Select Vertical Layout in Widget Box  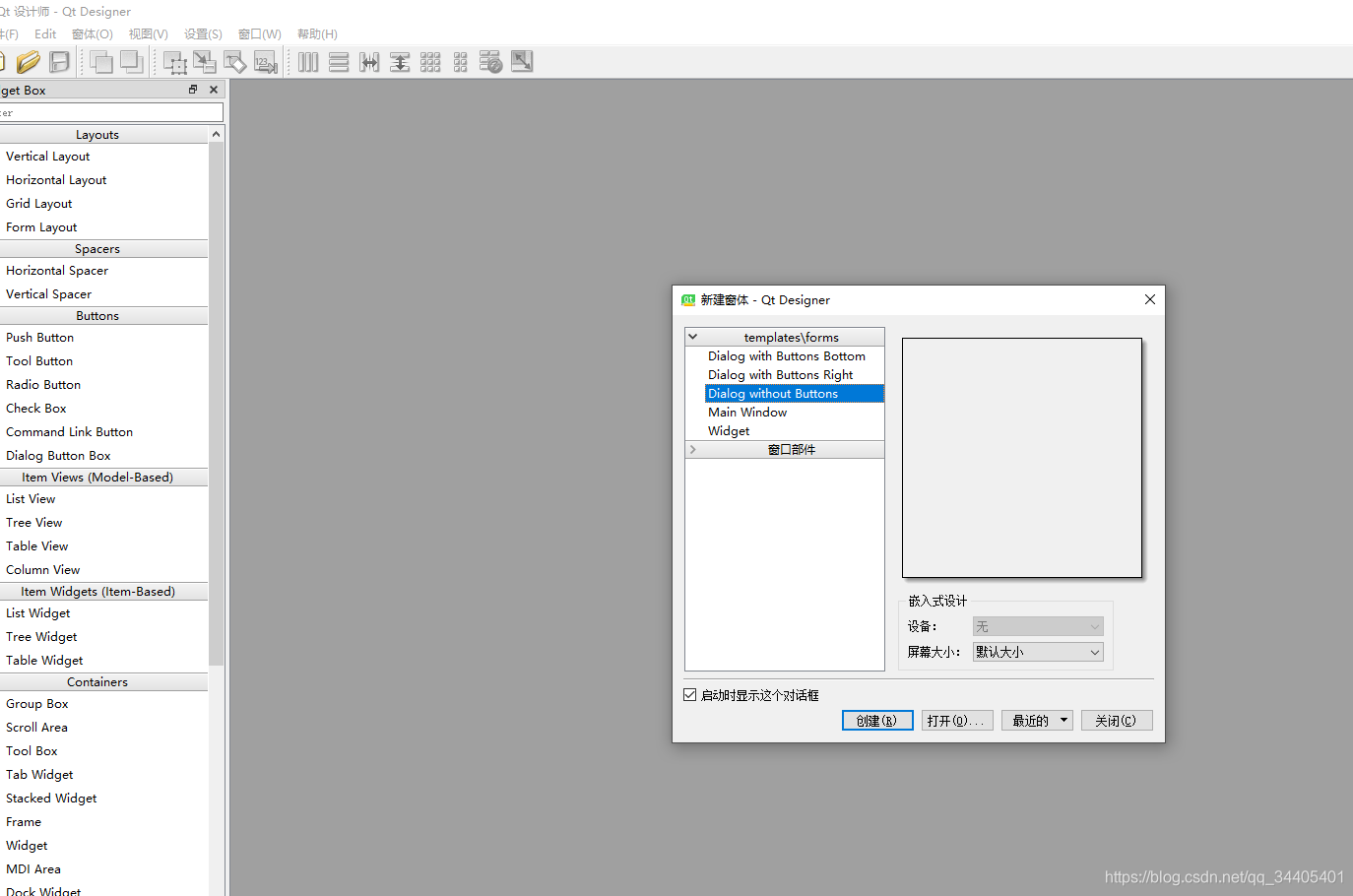[x=47, y=157]
